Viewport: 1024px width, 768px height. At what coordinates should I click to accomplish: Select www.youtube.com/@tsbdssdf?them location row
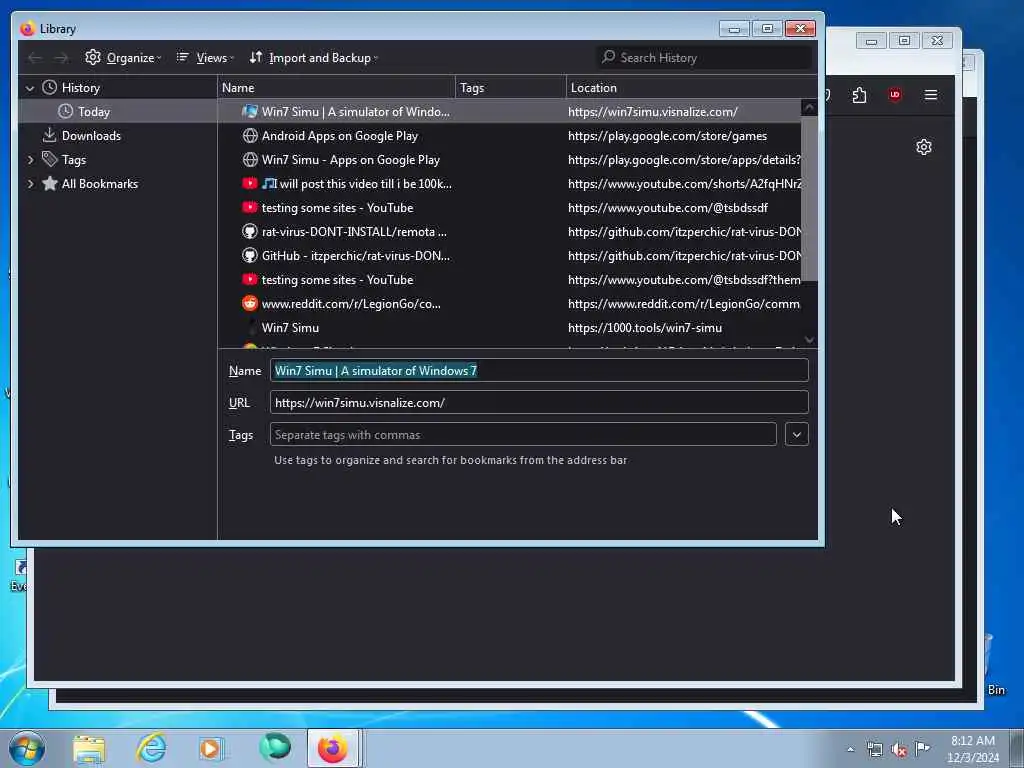[x=509, y=280]
